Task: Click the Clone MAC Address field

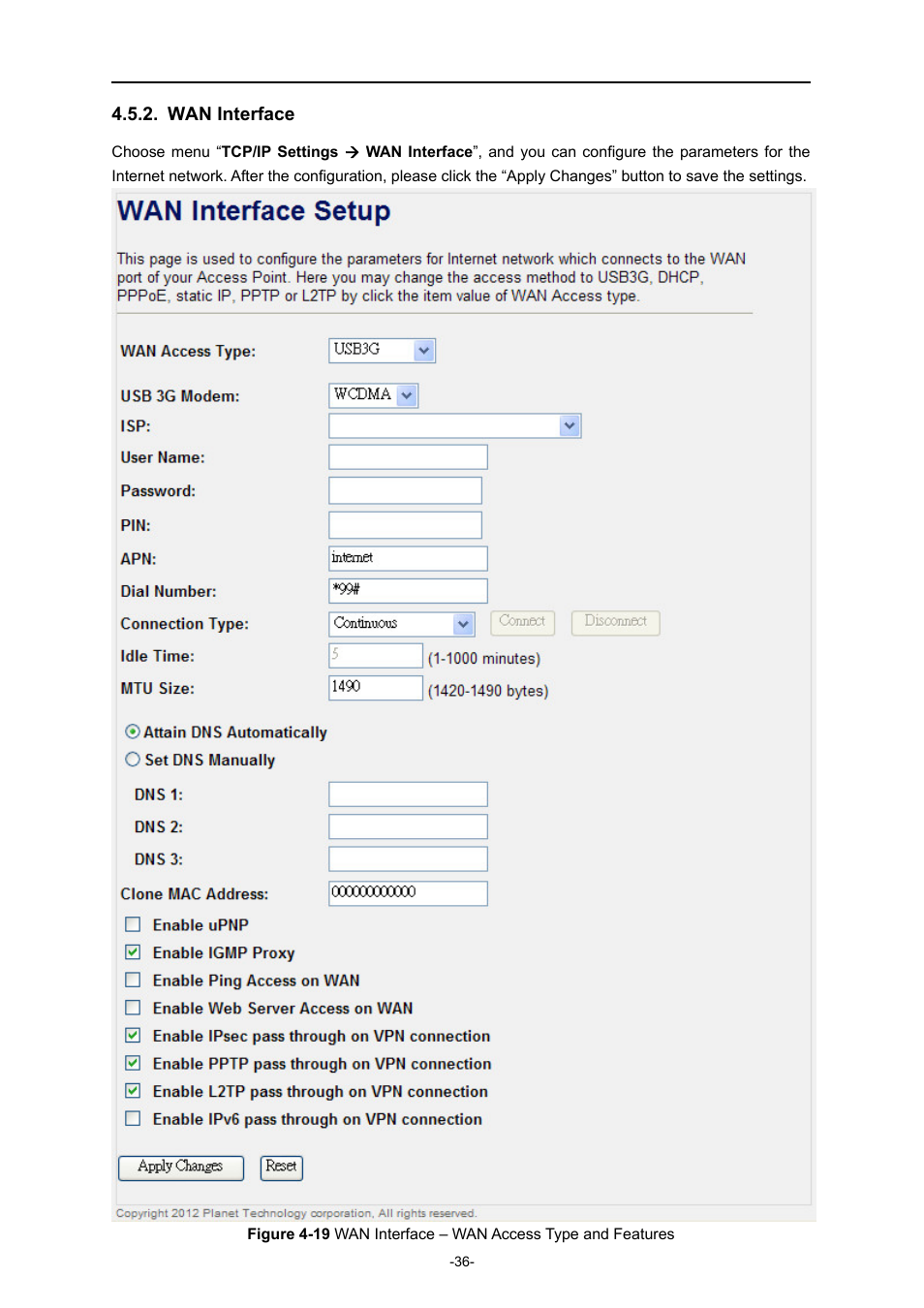Action: tap(408, 893)
